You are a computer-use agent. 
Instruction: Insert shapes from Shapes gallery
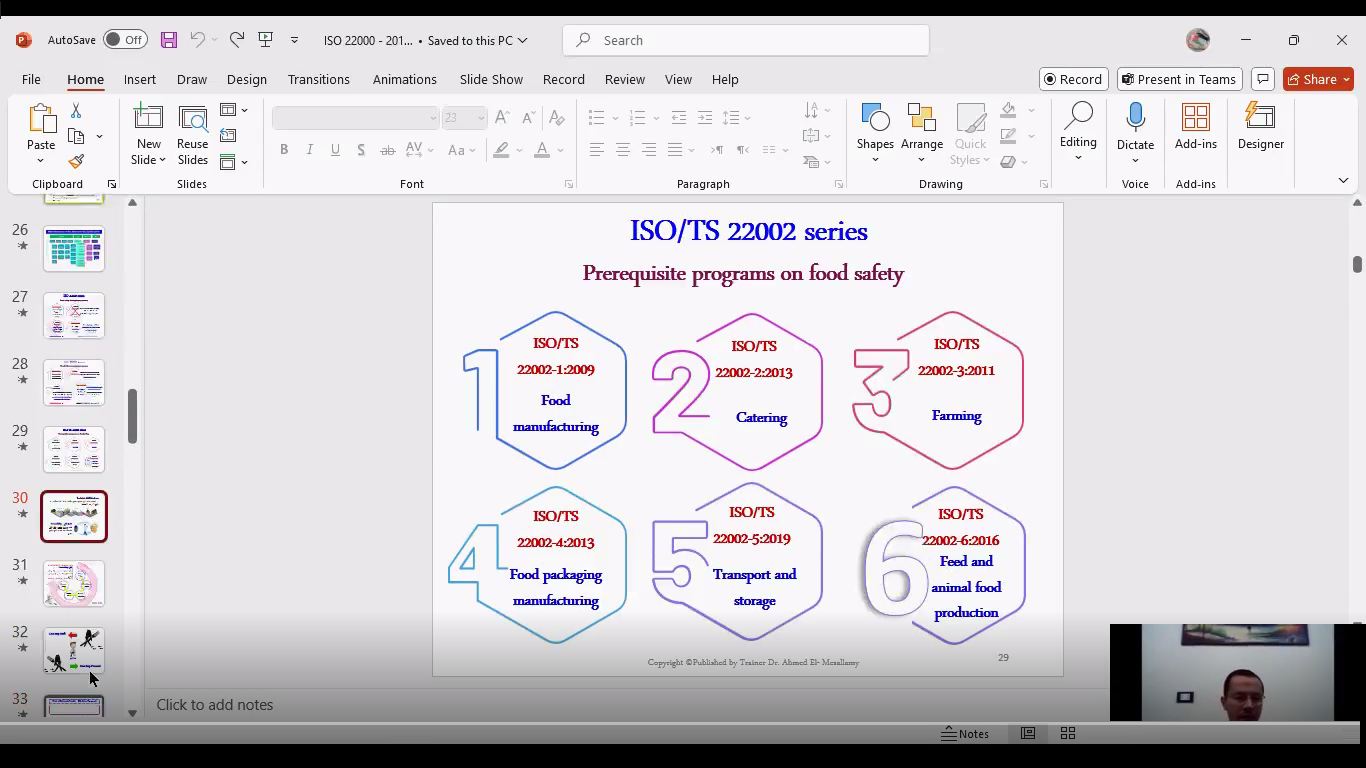click(875, 133)
